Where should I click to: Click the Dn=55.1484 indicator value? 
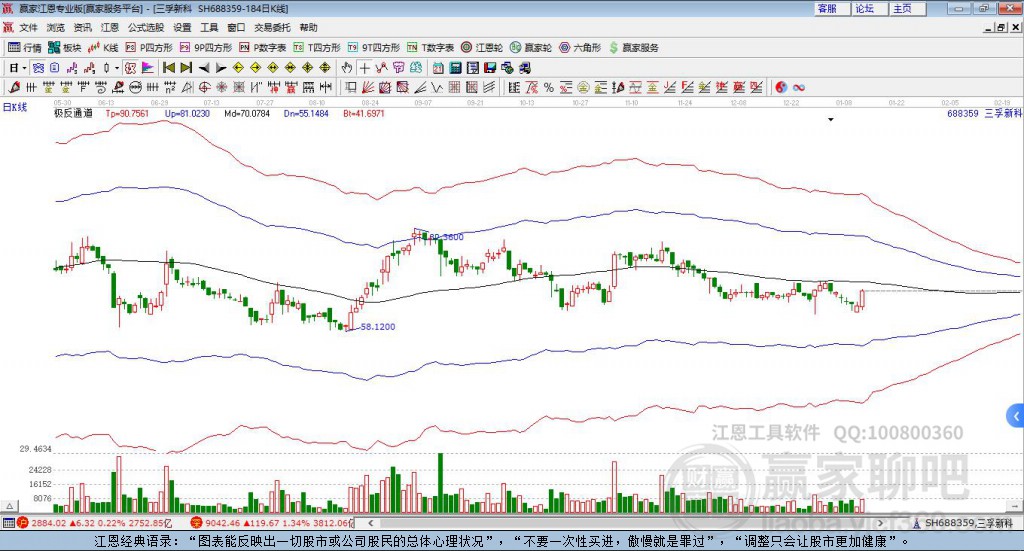(306, 113)
